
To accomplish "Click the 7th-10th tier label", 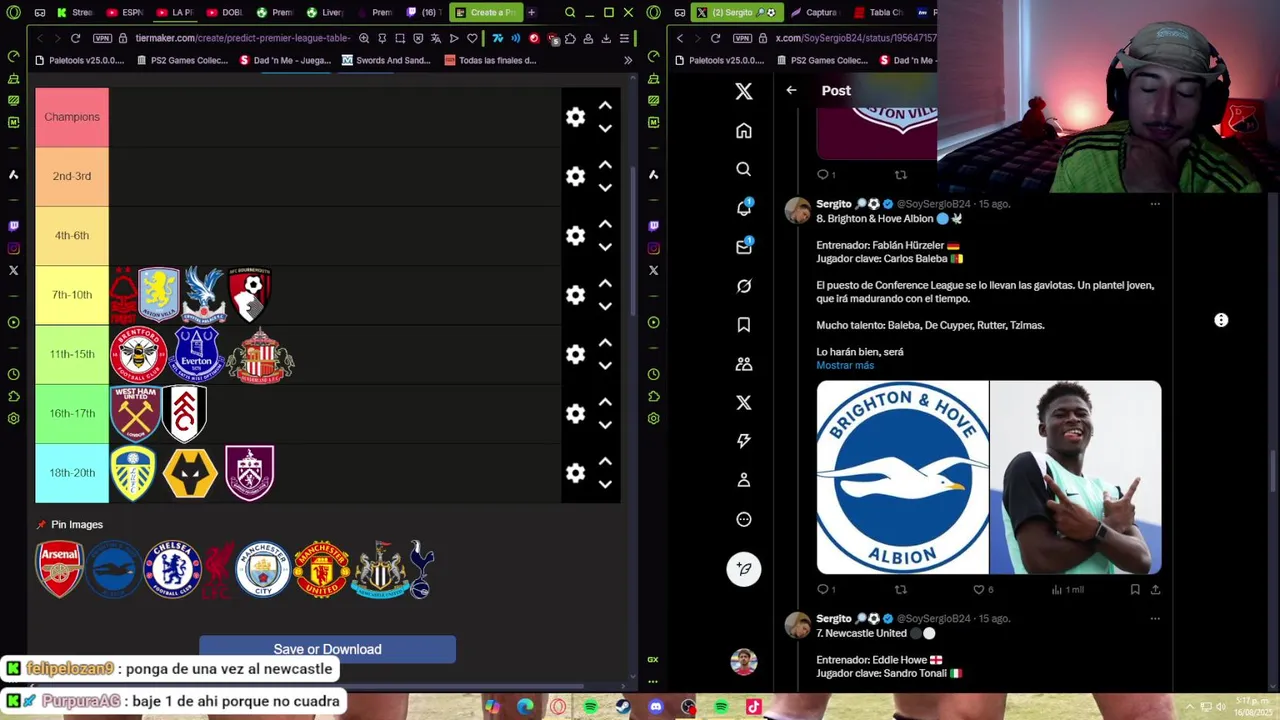I will tap(72, 295).
